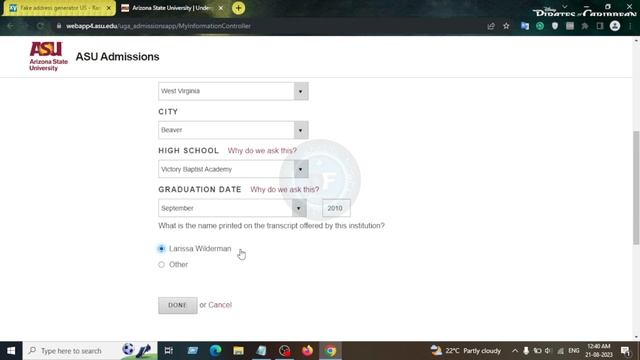Select the Larissa Wilderman radio option
640x360 pixels.
(x=161, y=249)
